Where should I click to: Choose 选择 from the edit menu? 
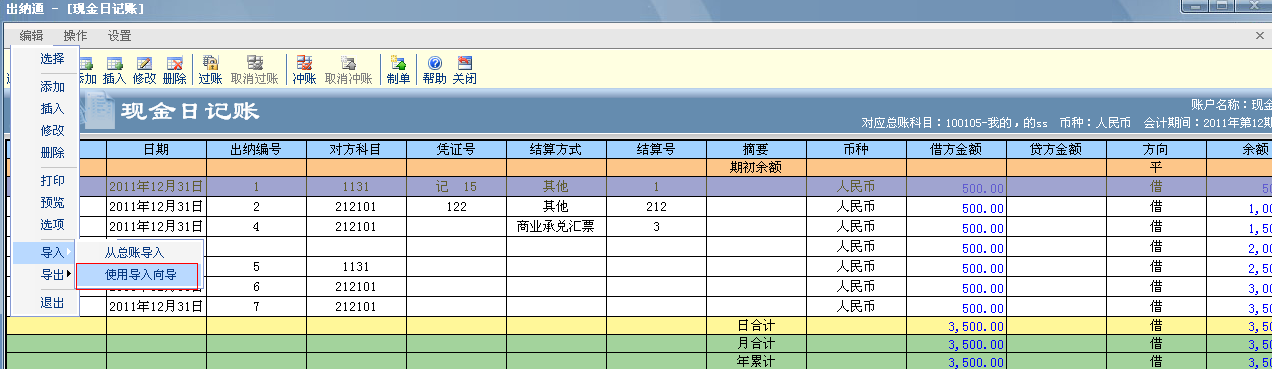point(46,59)
